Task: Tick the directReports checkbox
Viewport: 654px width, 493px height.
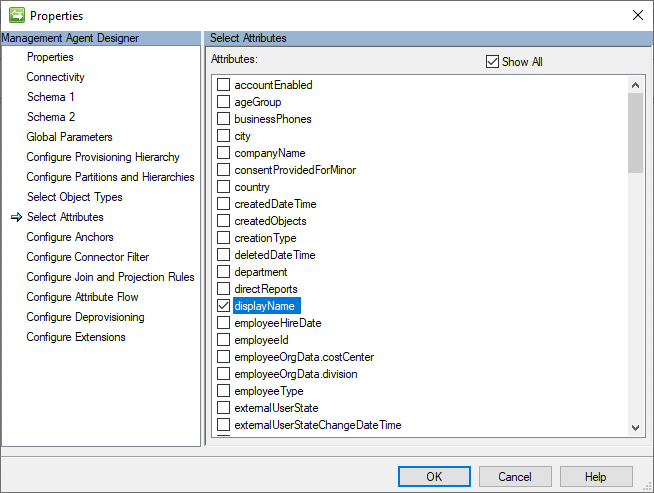Action: [x=224, y=289]
